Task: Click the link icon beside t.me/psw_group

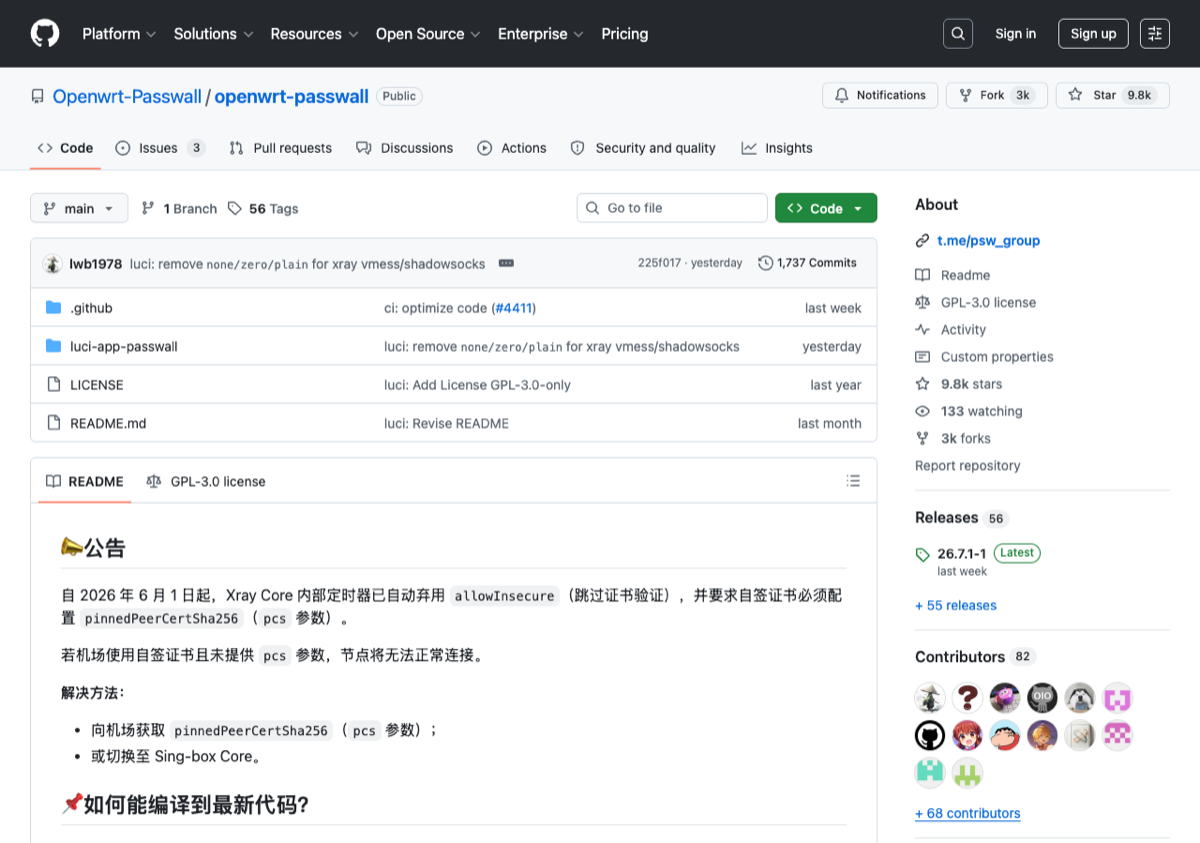Action: (x=922, y=241)
